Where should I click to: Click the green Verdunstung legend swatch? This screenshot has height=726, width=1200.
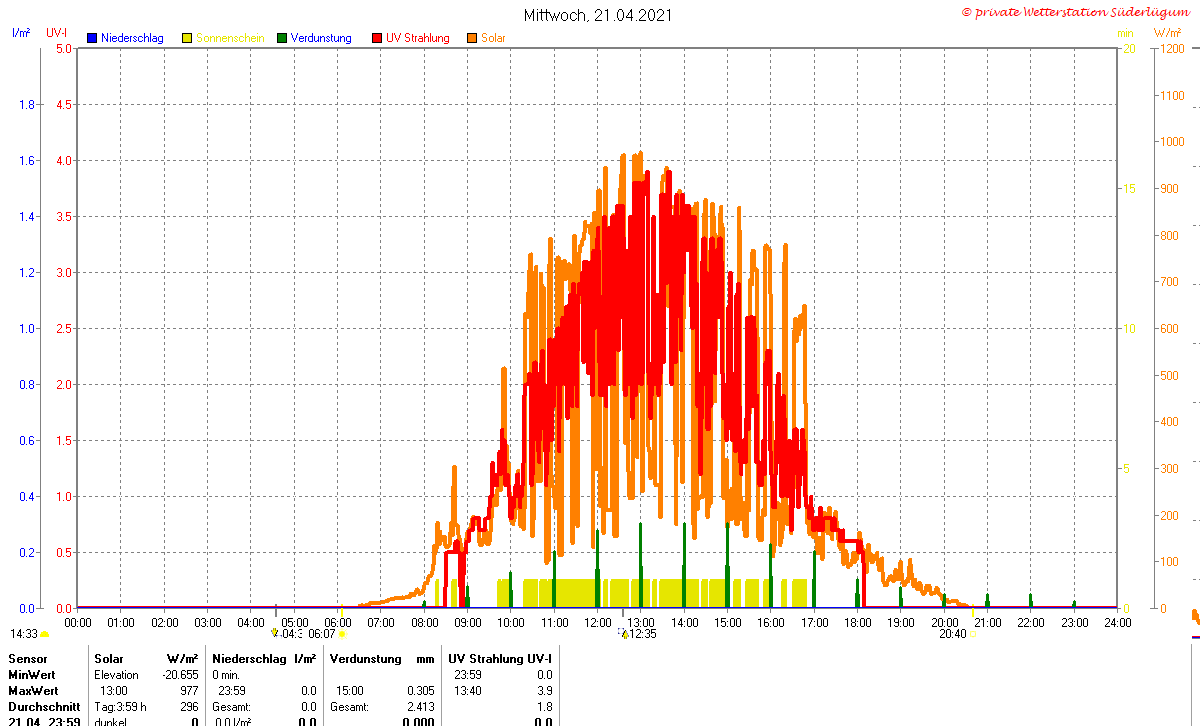tap(282, 38)
